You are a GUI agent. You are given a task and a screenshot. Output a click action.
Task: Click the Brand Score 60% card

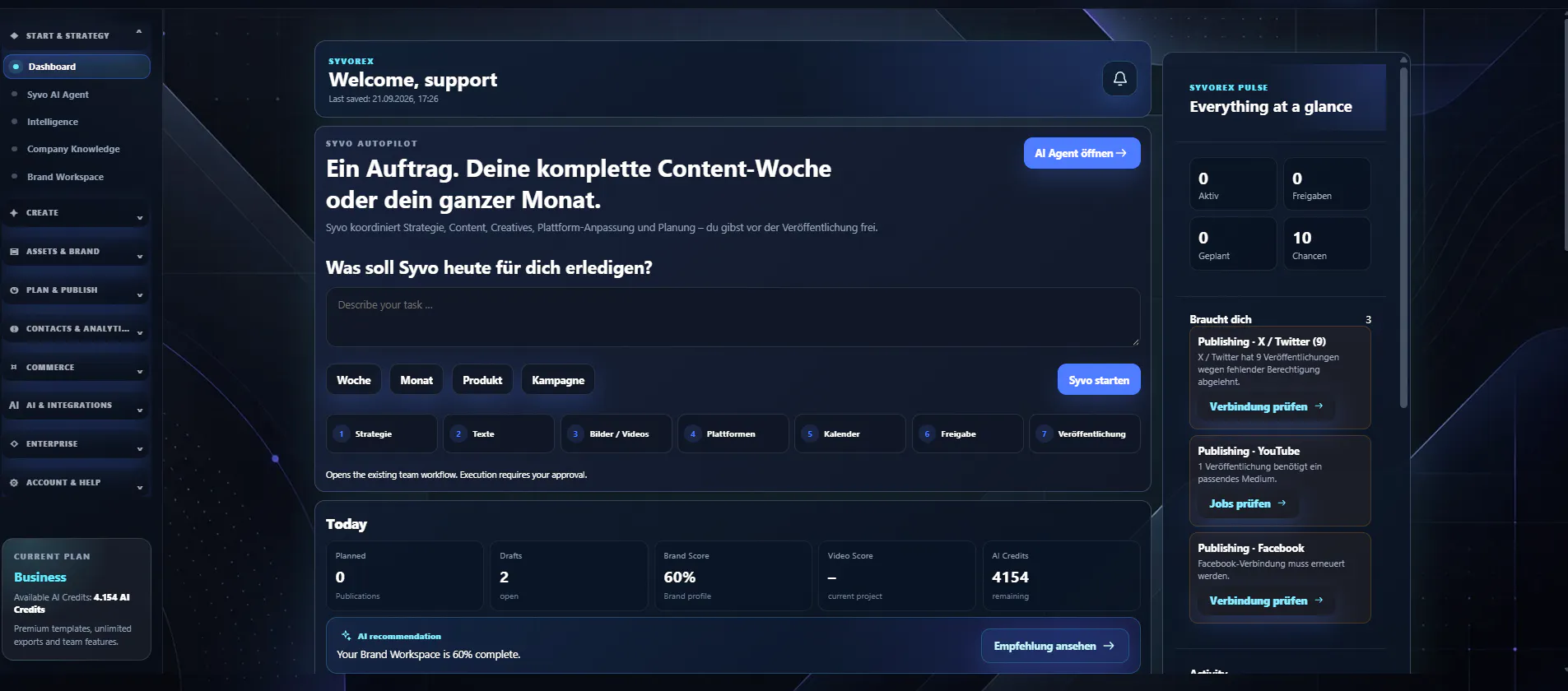pyautogui.click(x=733, y=576)
